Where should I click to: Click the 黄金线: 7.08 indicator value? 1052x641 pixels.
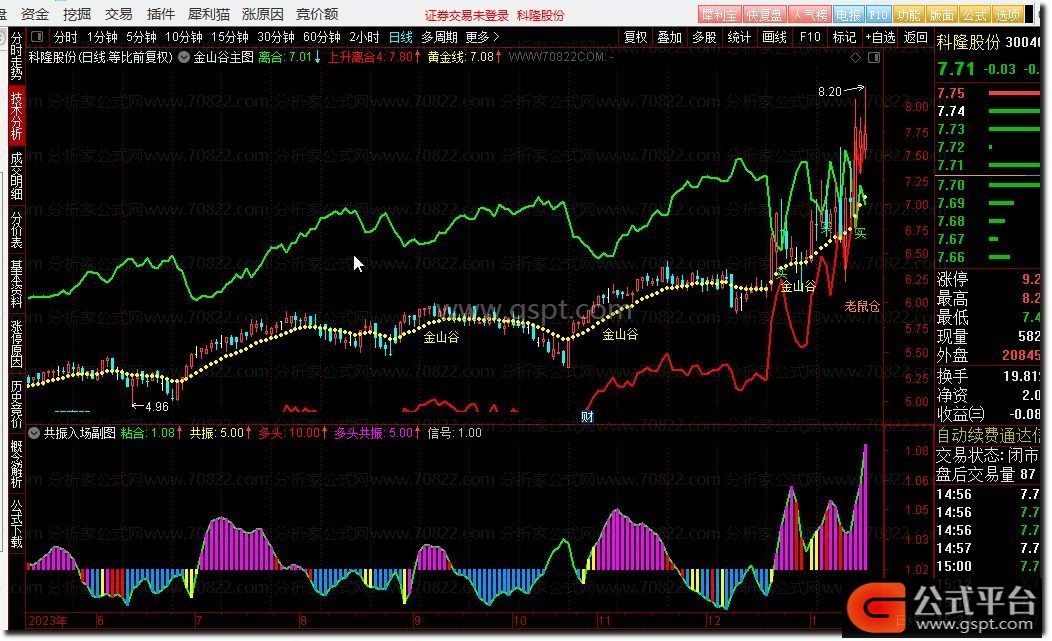click(x=464, y=57)
